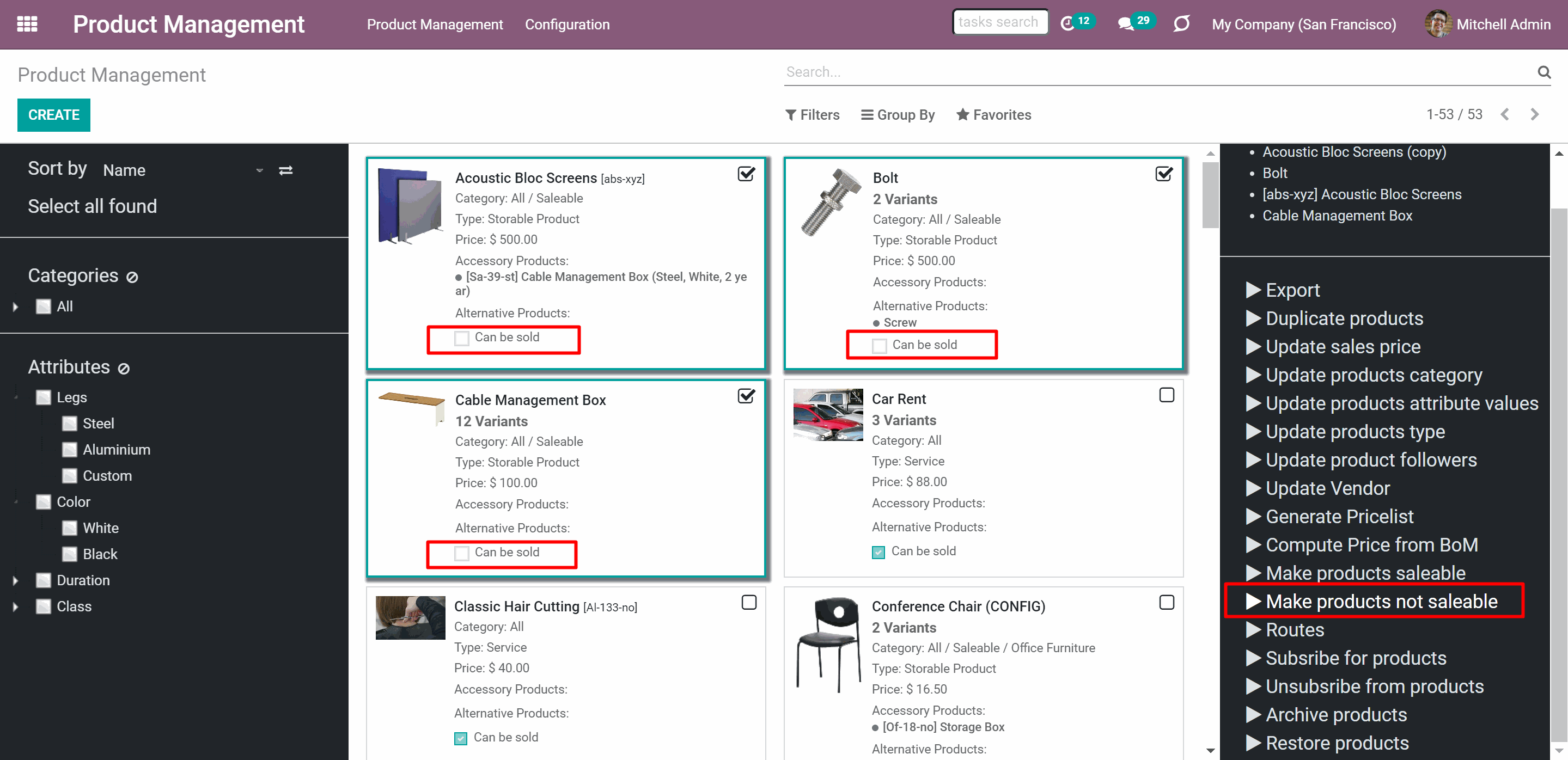Screen dimensions: 1568x760
Task: Click the Car Rent product image
Action: tap(828, 414)
